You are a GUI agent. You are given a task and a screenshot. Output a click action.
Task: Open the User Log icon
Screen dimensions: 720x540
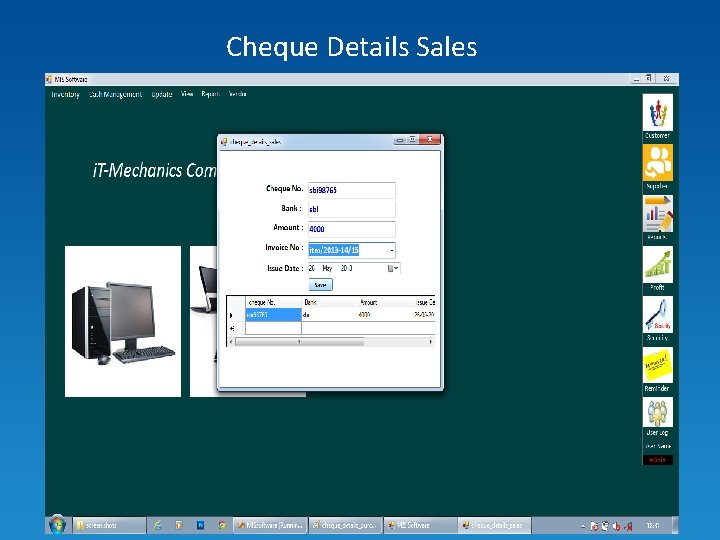(x=658, y=412)
